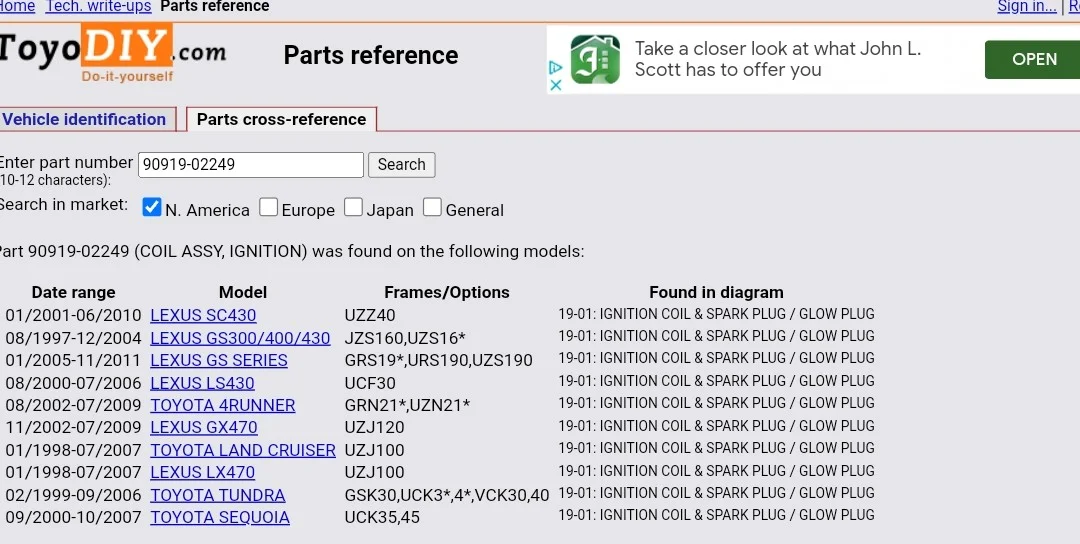Click the ad text about John L. Scott
The height and width of the screenshot is (544, 1080).
(x=778, y=59)
